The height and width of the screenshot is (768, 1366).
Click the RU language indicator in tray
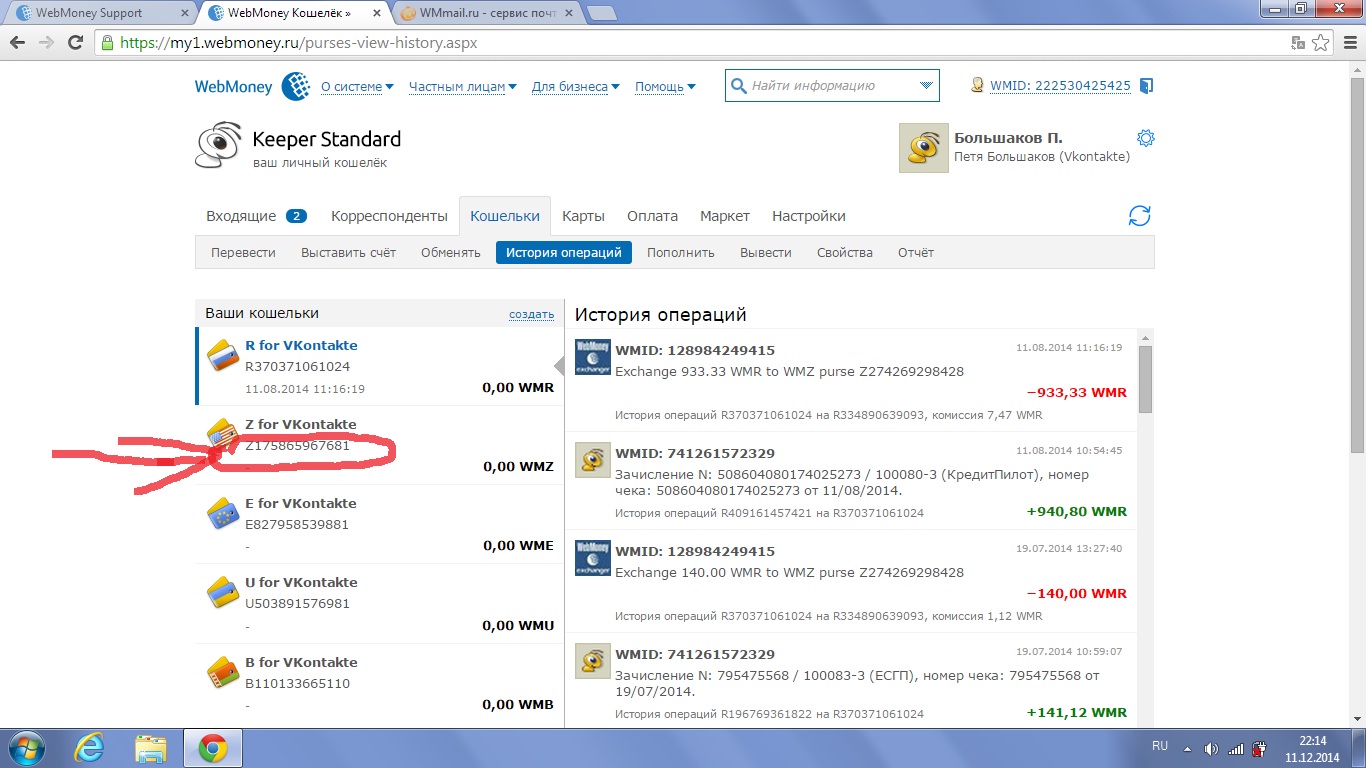click(x=1160, y=747)
